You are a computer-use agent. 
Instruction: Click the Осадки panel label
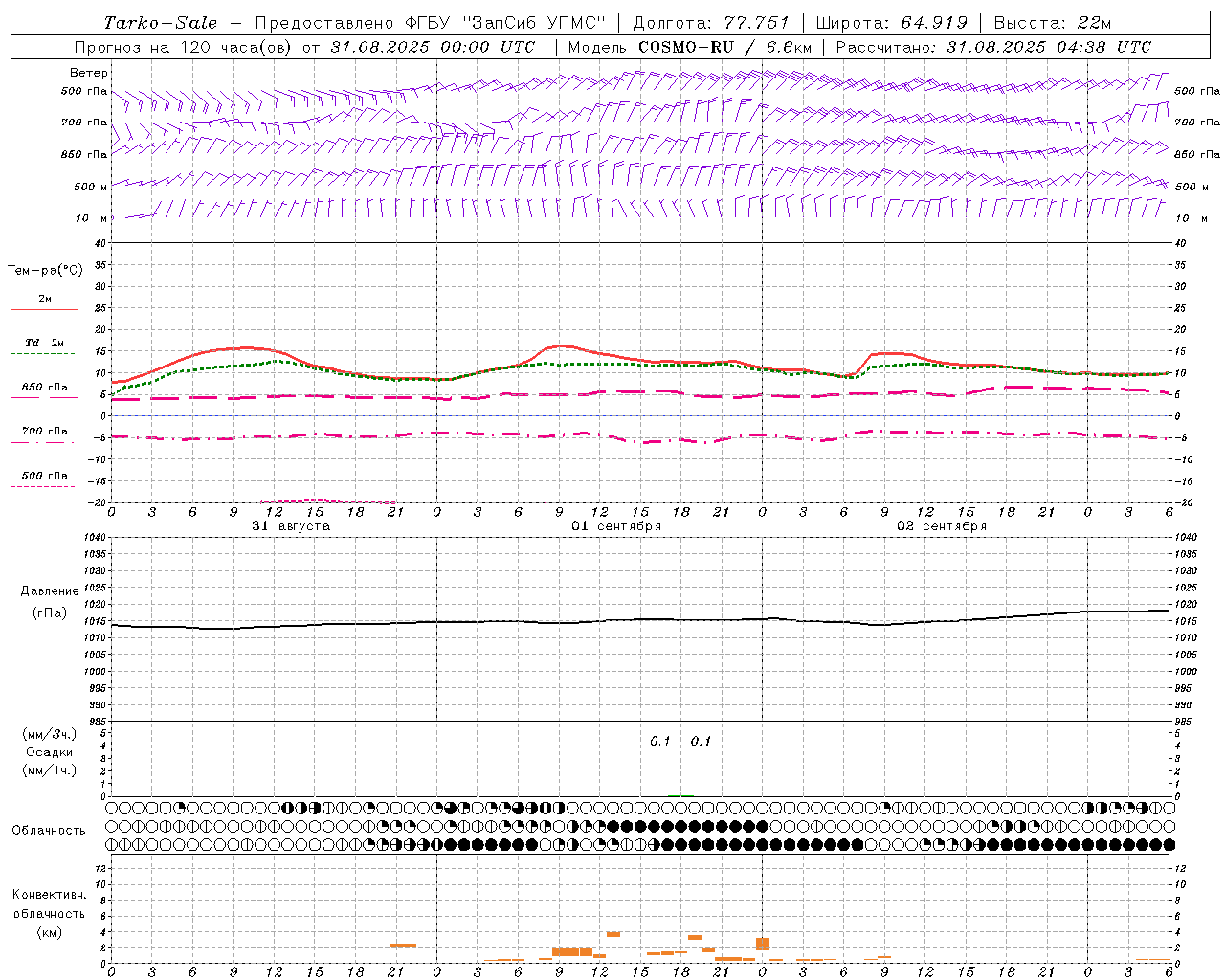tap(50, 752)
